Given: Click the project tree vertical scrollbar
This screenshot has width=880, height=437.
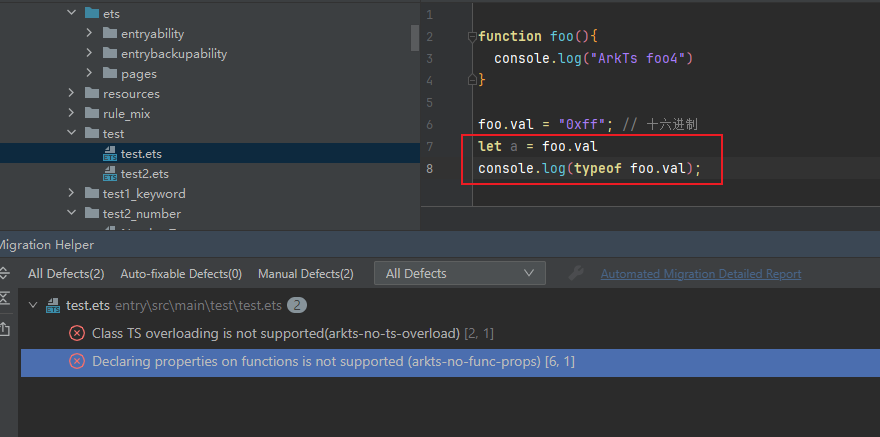Looking at the screenshot, I should (415, 38).
